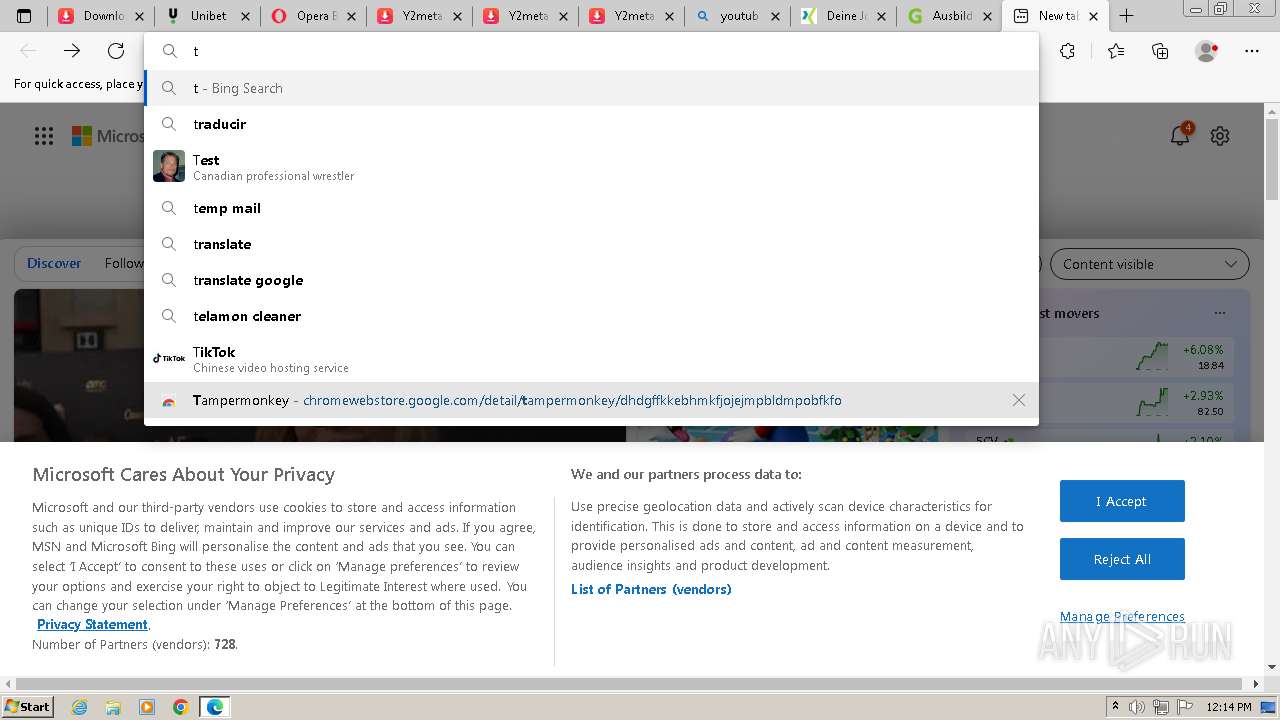Open the Microsoft apps grid launcher

click(x=44, y=136)
